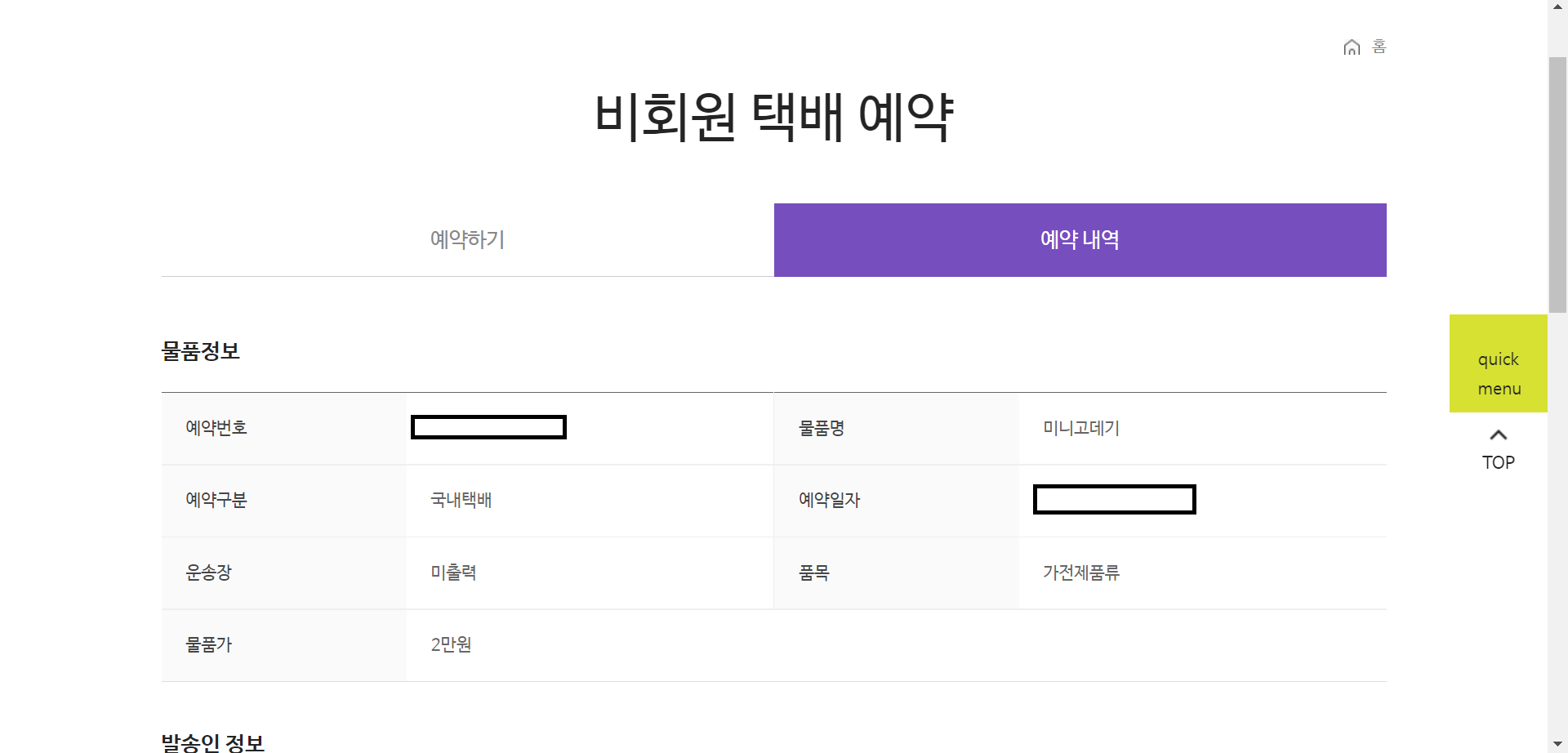Click the redacted 예약일자 field

pyautogui.click(x=1114, y=499)
